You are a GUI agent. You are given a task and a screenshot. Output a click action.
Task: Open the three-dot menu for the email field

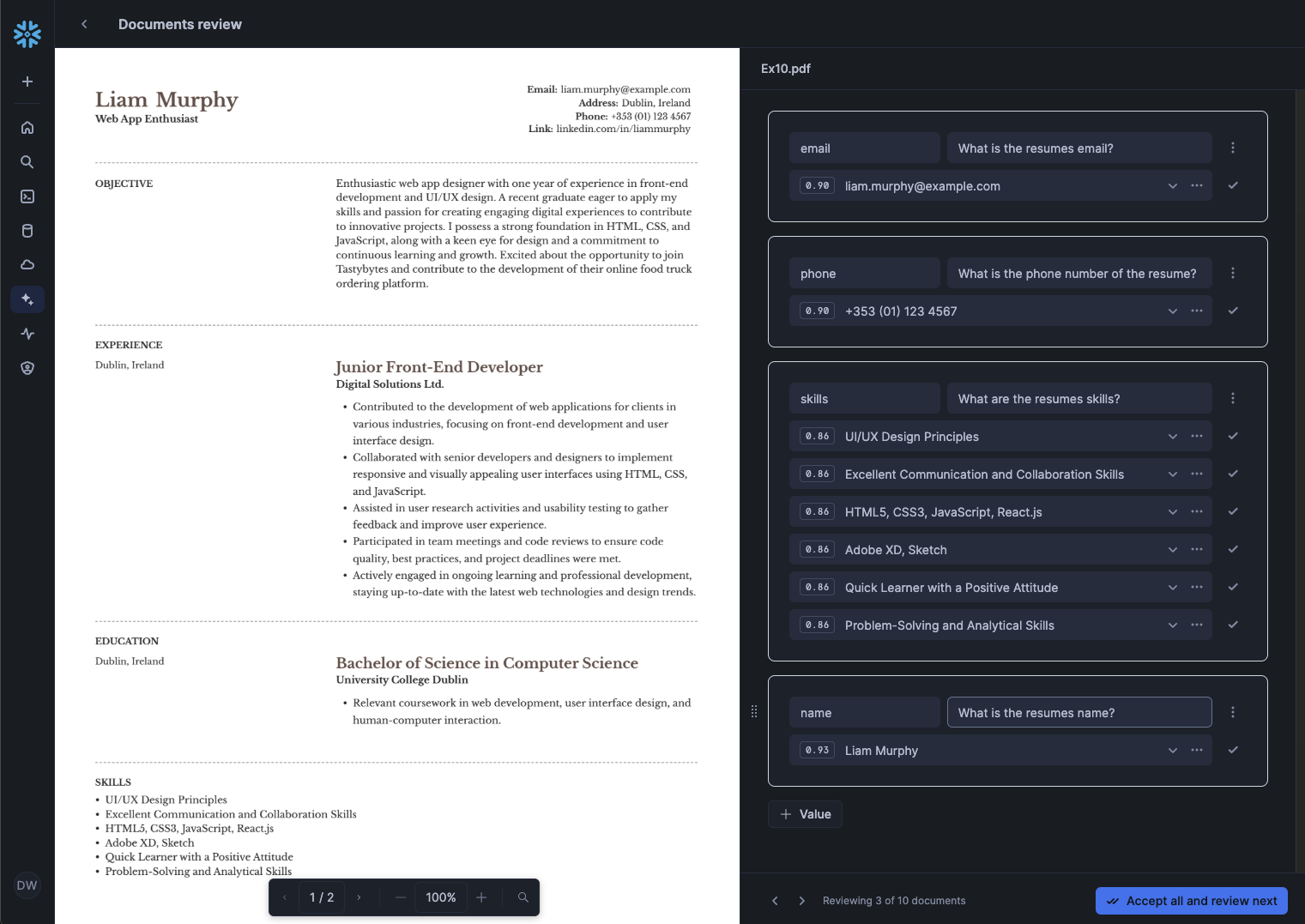1233,148
